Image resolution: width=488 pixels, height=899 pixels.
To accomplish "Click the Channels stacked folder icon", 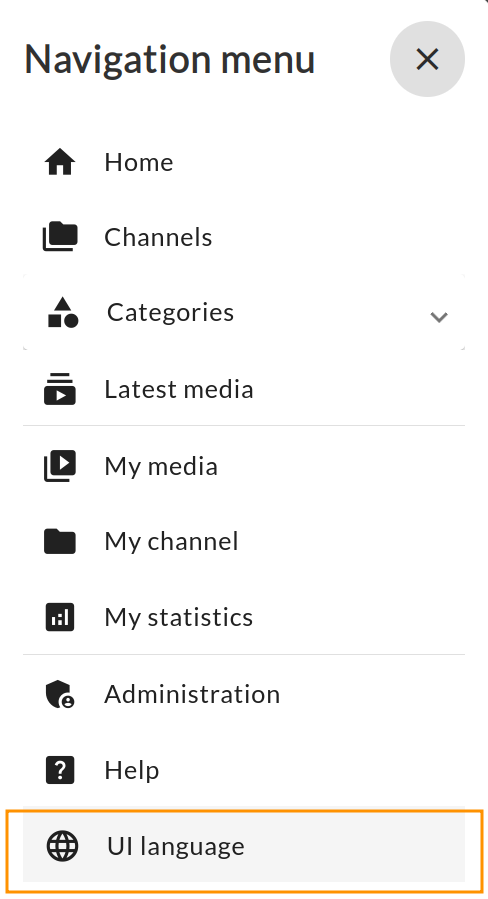I will [x=60, y=237].
